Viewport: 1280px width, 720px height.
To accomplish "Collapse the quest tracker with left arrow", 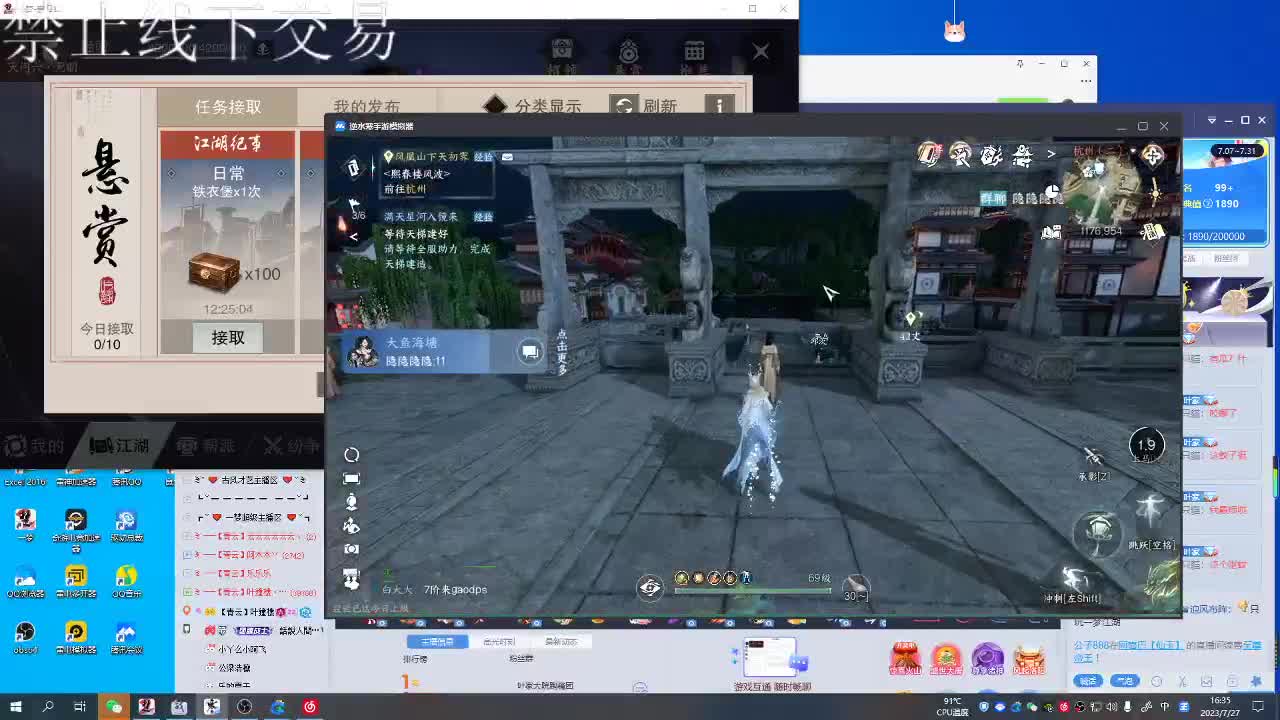I will pyautogui.click(x=353, y=236).
